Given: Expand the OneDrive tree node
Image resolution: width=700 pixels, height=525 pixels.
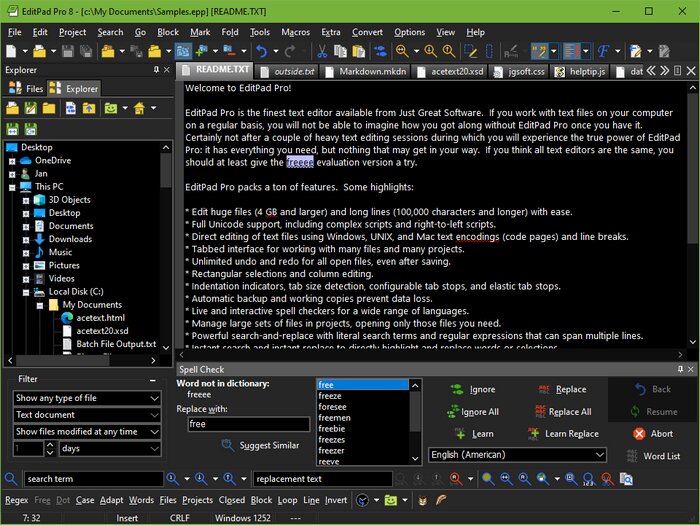Looking at the screenshot, I should click(x=12, y=161).
